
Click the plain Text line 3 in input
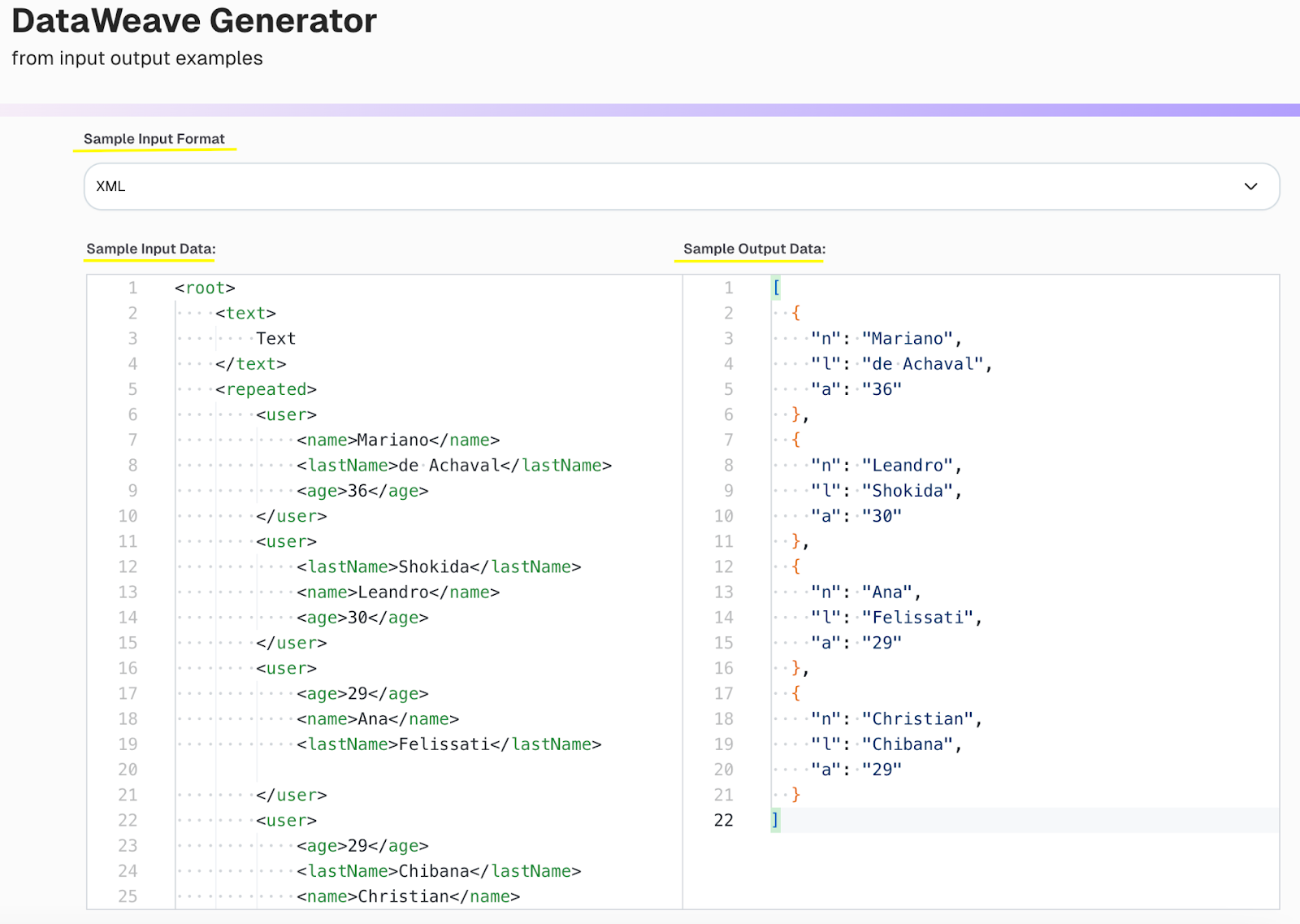276,338
